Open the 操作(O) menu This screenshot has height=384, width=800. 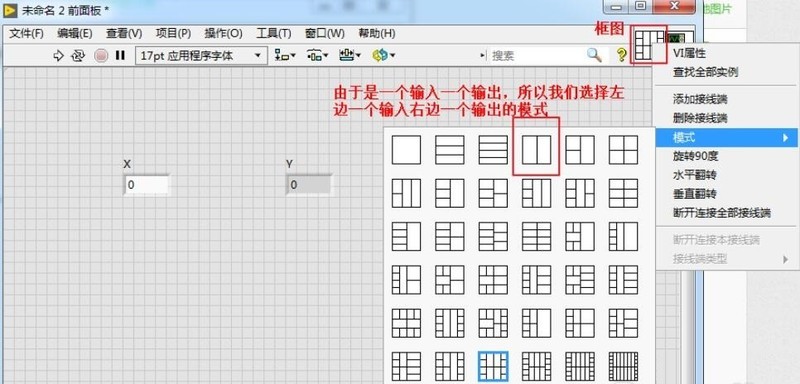click(x=223, y=34)
